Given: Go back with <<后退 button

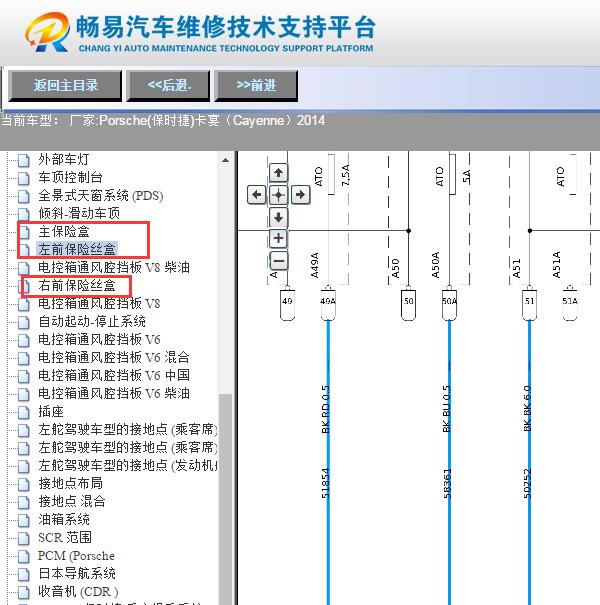Looking at the screenshot, I should click(x=168, y=86).
